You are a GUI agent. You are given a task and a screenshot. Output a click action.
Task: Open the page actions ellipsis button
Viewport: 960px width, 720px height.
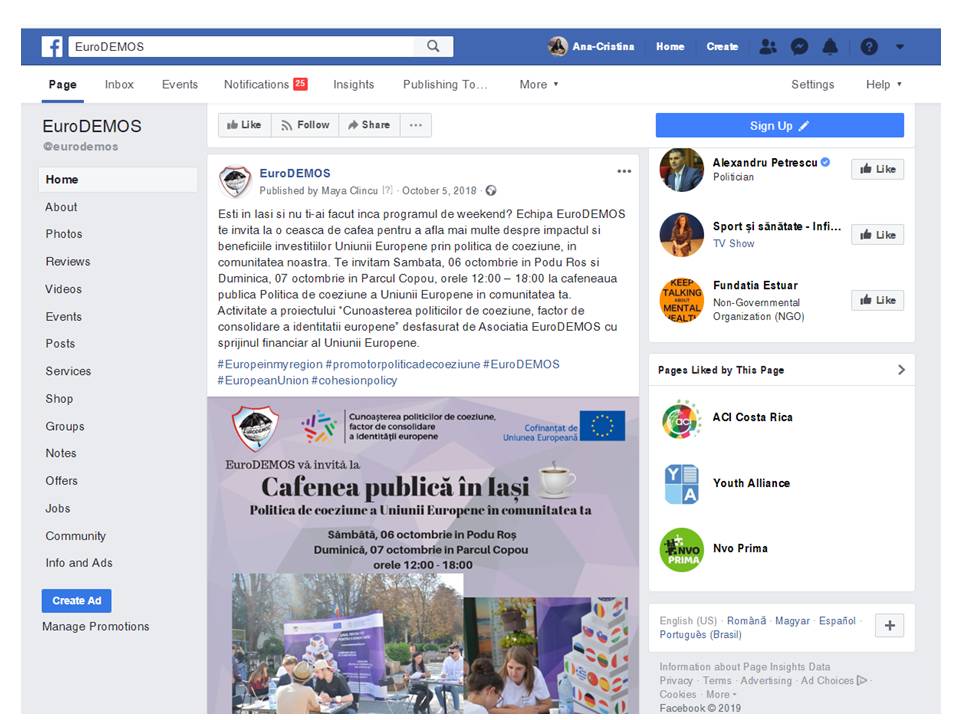coord(416,125)
